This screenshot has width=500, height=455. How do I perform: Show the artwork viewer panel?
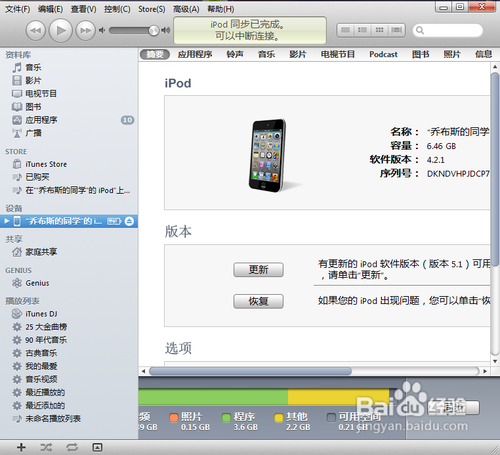(x=97, y=447)
